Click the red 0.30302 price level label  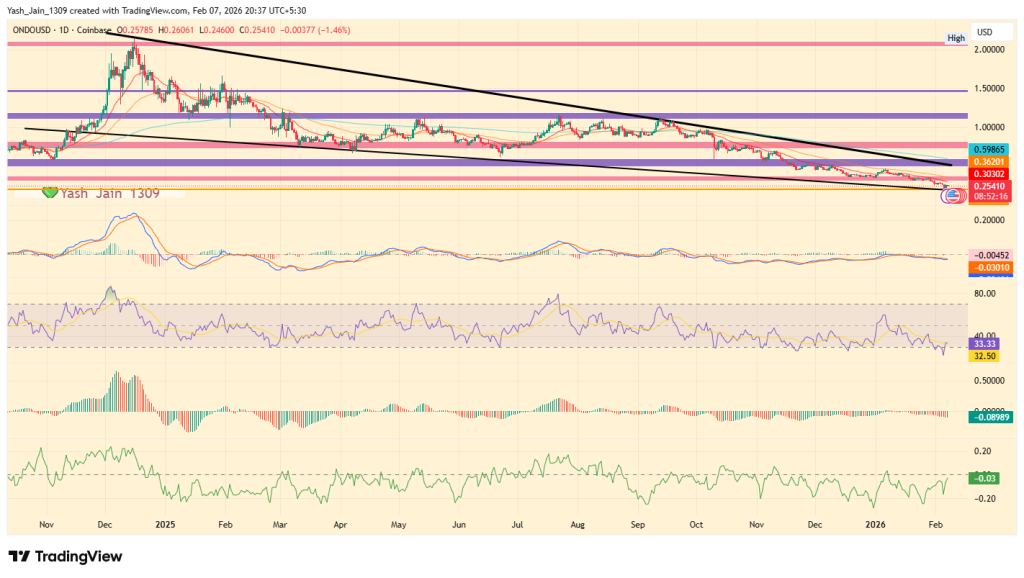click(x=988, y=173)
